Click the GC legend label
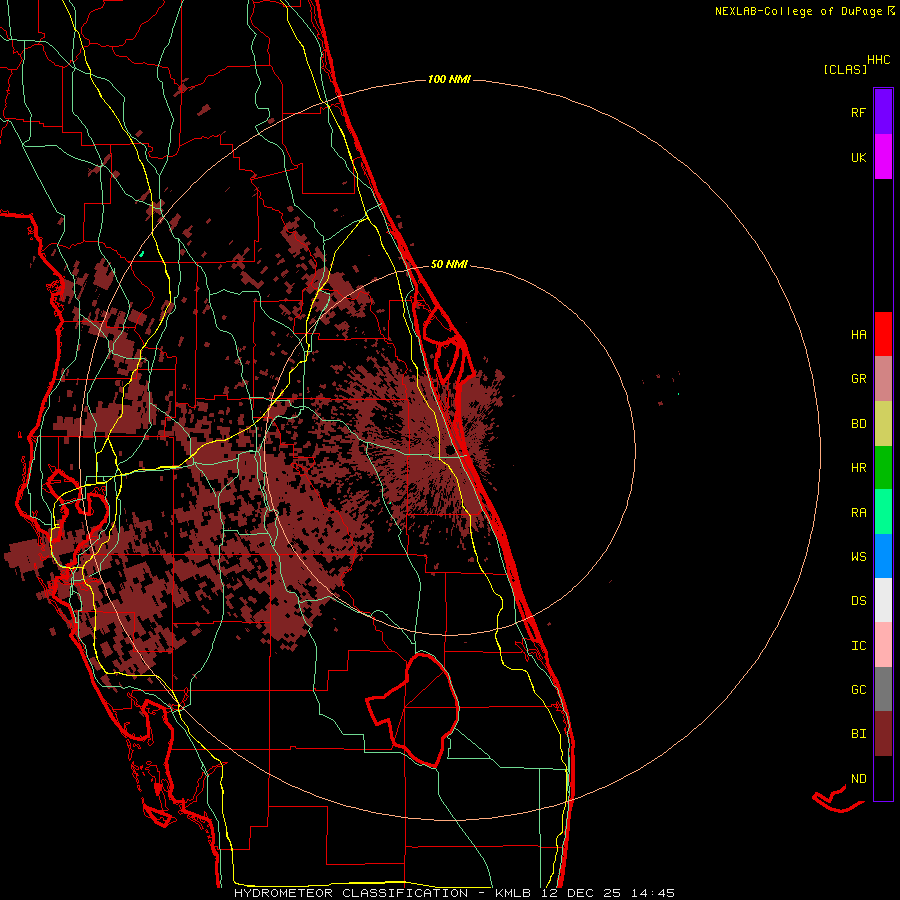 point(858,690)
